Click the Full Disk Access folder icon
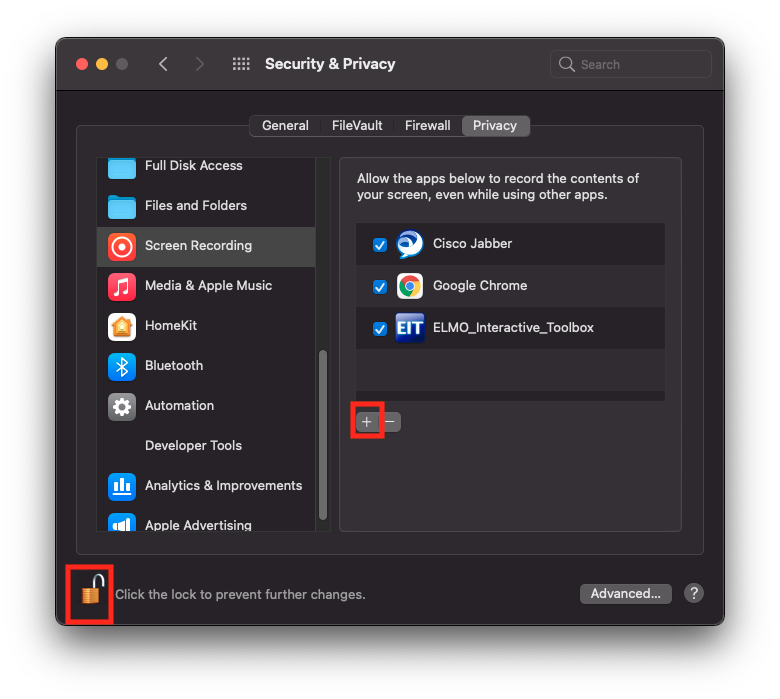The image size is (780, 699). pos(122,168)
